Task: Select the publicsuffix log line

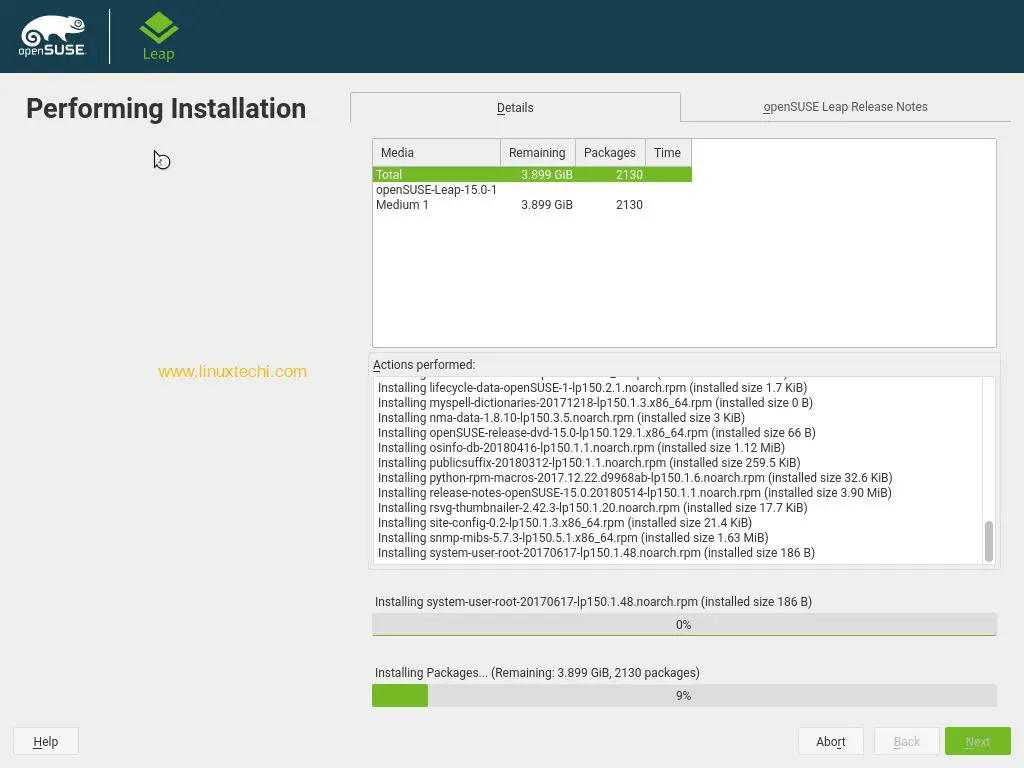Action: point(589,462)
